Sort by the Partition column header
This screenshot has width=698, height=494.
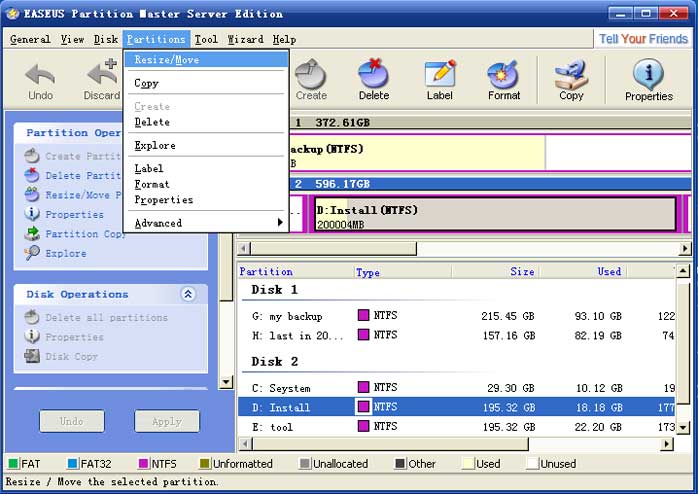point(296,271)
